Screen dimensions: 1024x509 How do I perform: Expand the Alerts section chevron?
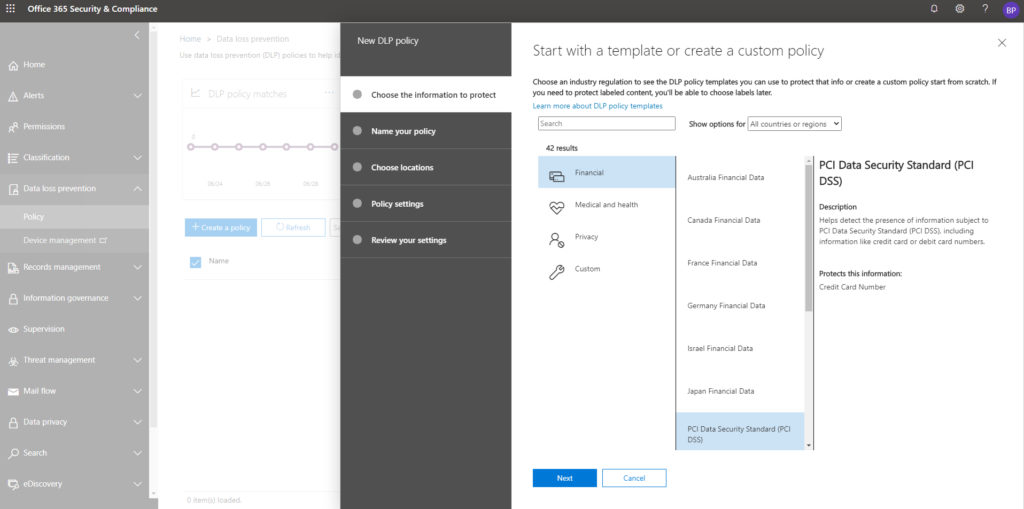click(x=137, y=96)
